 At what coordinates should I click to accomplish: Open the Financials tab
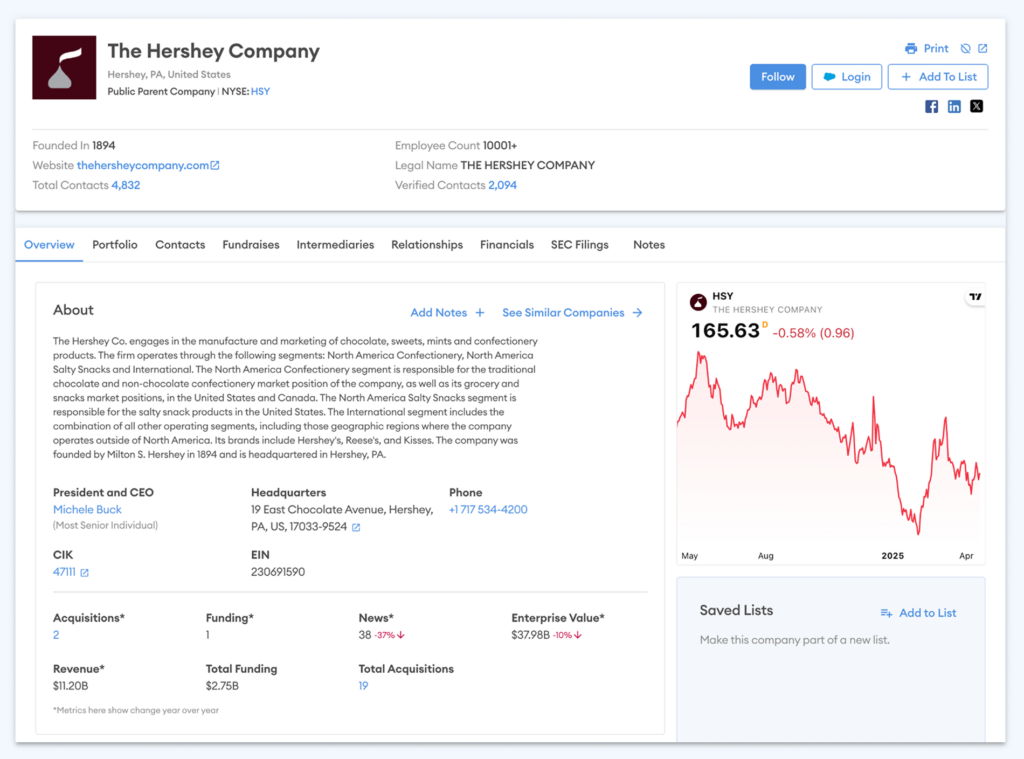(507, 245)
